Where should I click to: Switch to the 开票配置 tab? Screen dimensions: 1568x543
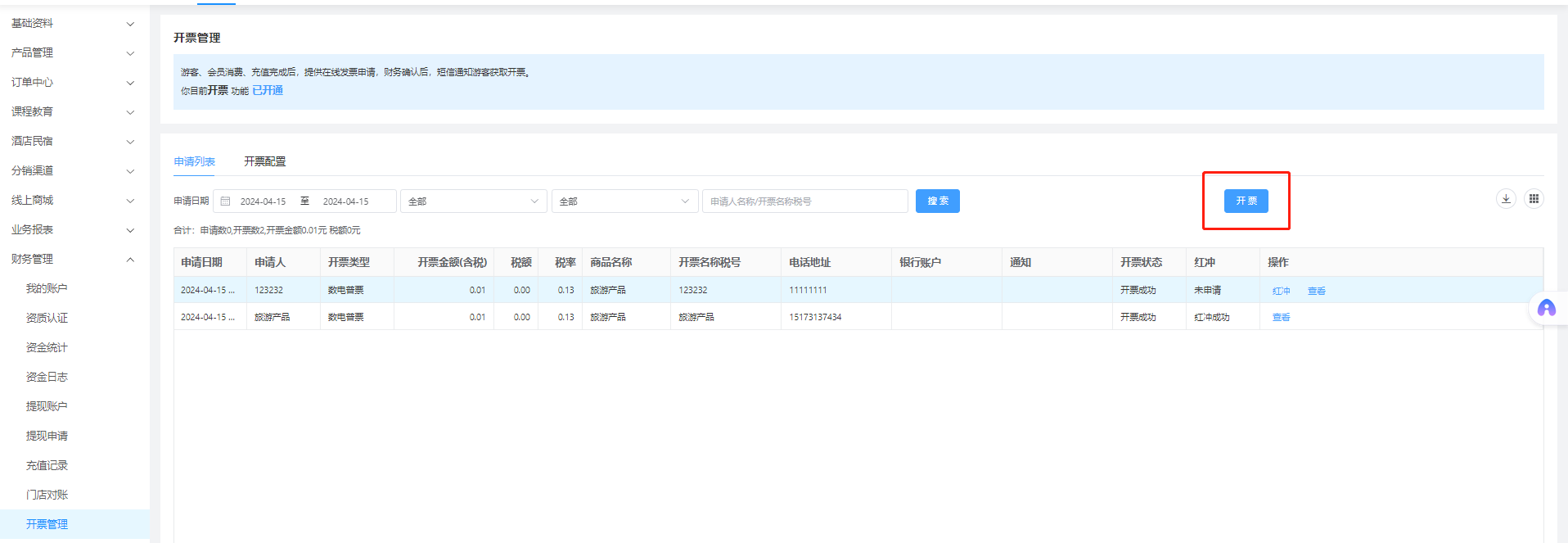(x=264, y=162)
